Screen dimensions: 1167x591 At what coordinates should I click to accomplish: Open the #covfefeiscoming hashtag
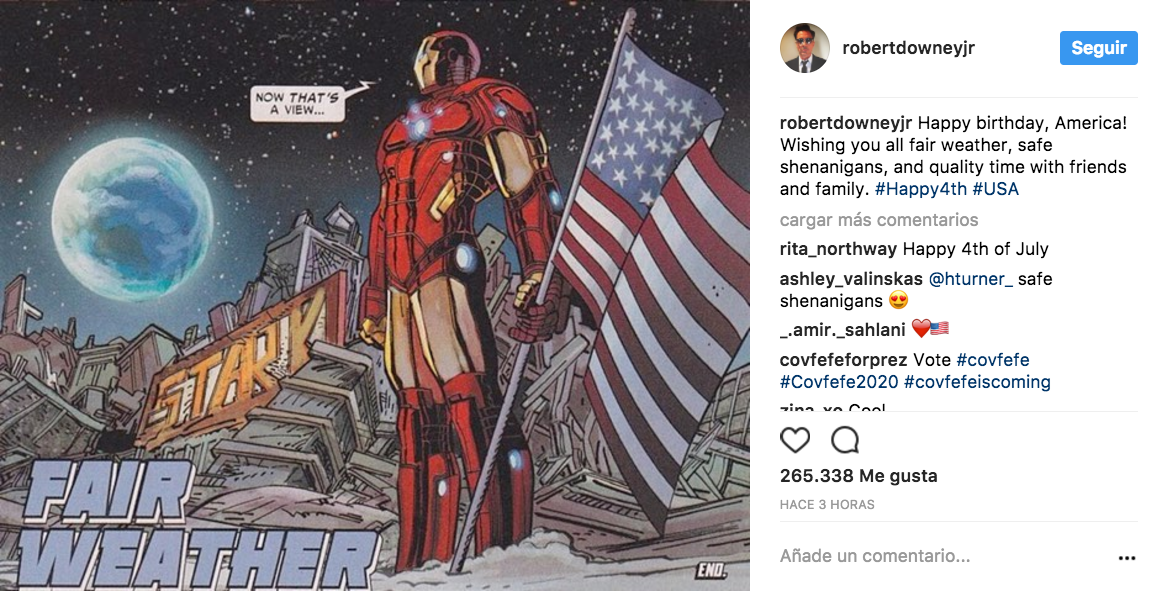pyautogui.click(x=977, y=382)
